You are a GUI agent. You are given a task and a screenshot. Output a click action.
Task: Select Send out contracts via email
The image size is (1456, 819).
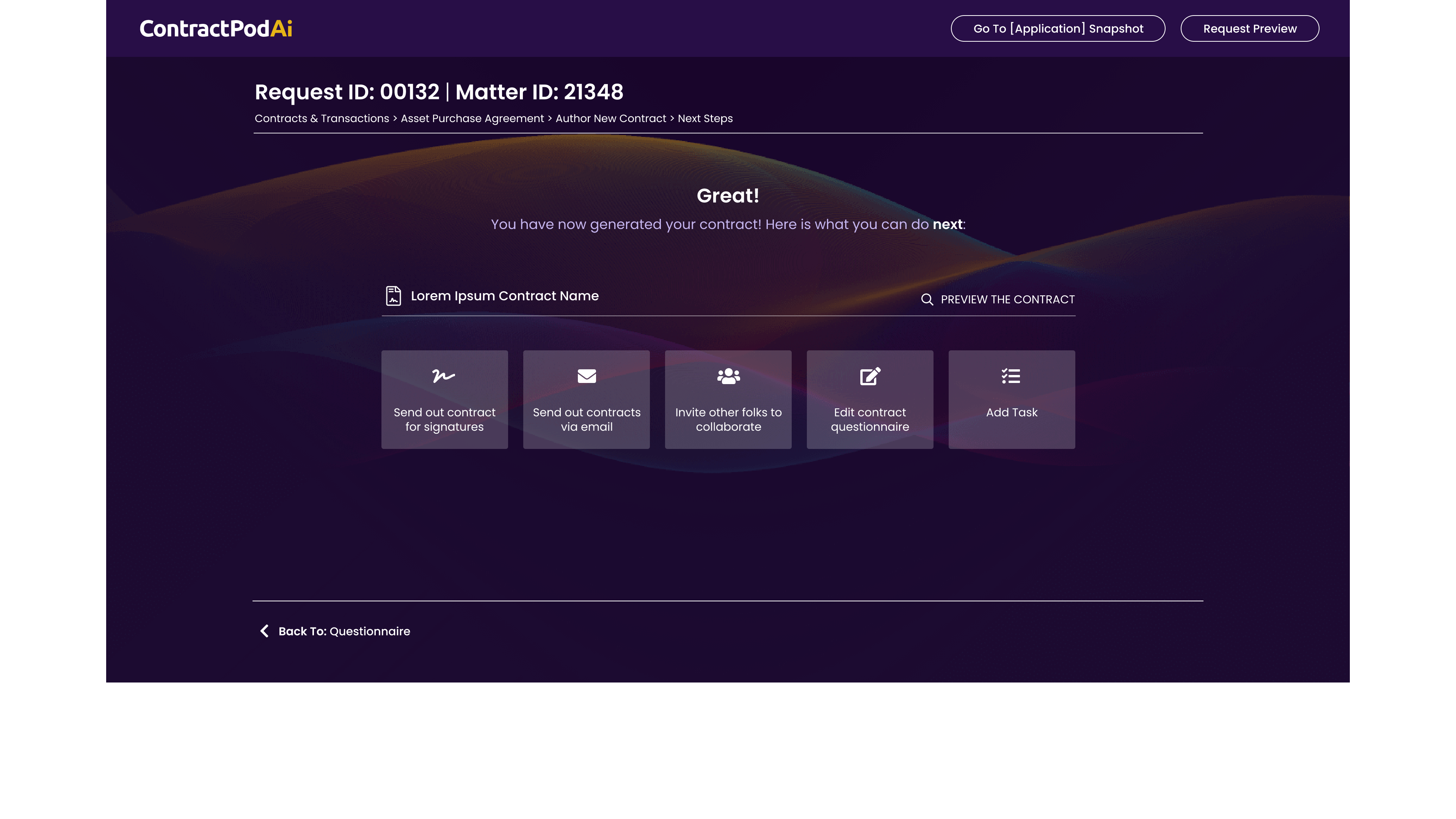click(x=586, y=399)
